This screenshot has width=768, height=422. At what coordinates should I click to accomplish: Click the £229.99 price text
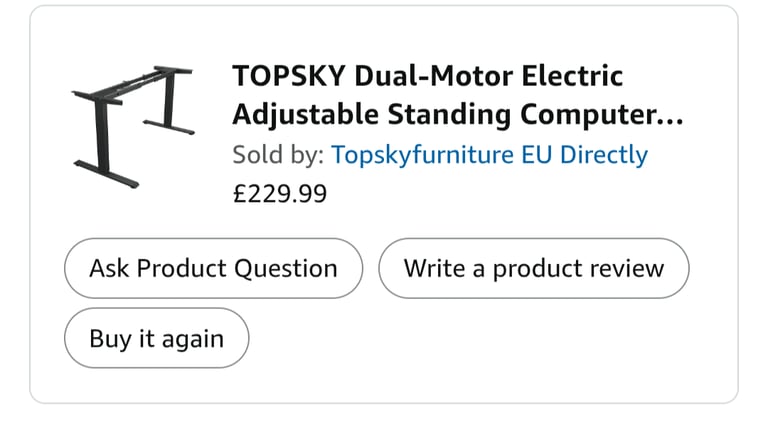coord(280,193)
